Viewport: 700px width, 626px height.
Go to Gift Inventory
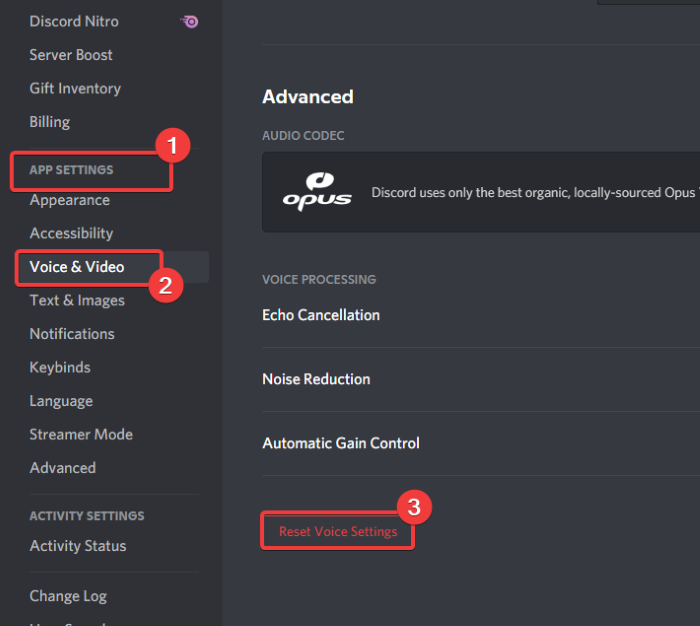point(75,88)
